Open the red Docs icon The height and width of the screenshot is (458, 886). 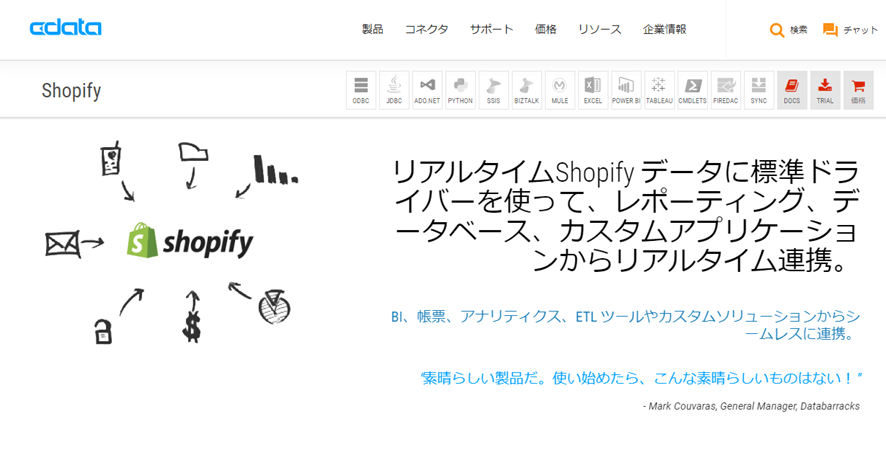(792, 90)
